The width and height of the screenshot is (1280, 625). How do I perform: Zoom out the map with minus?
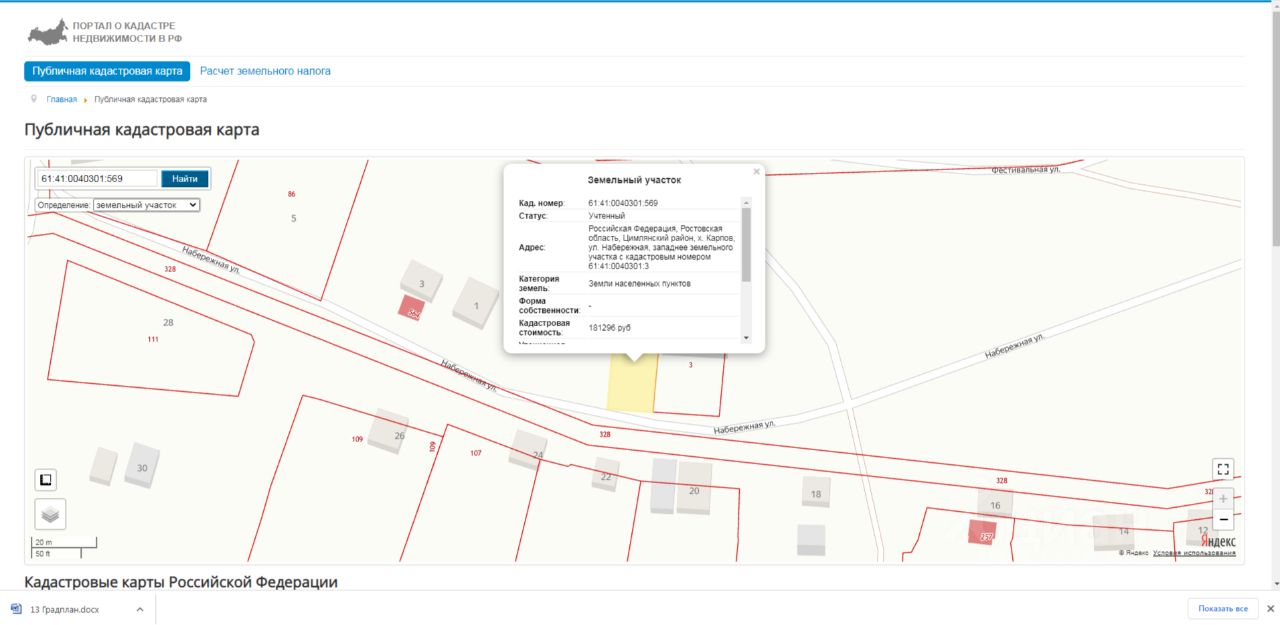pos(1223,520)
